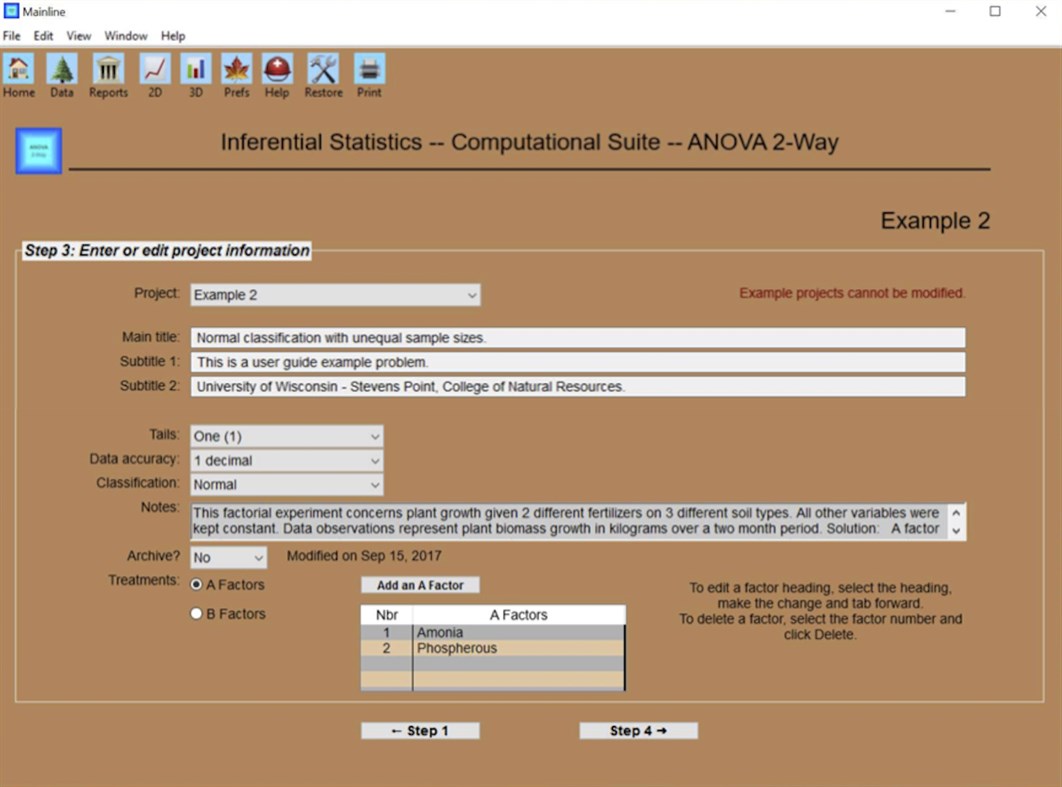This screenshot has width=1062, height=787.
Task: Select the A Factors radio button
Action: pos(198,584)
